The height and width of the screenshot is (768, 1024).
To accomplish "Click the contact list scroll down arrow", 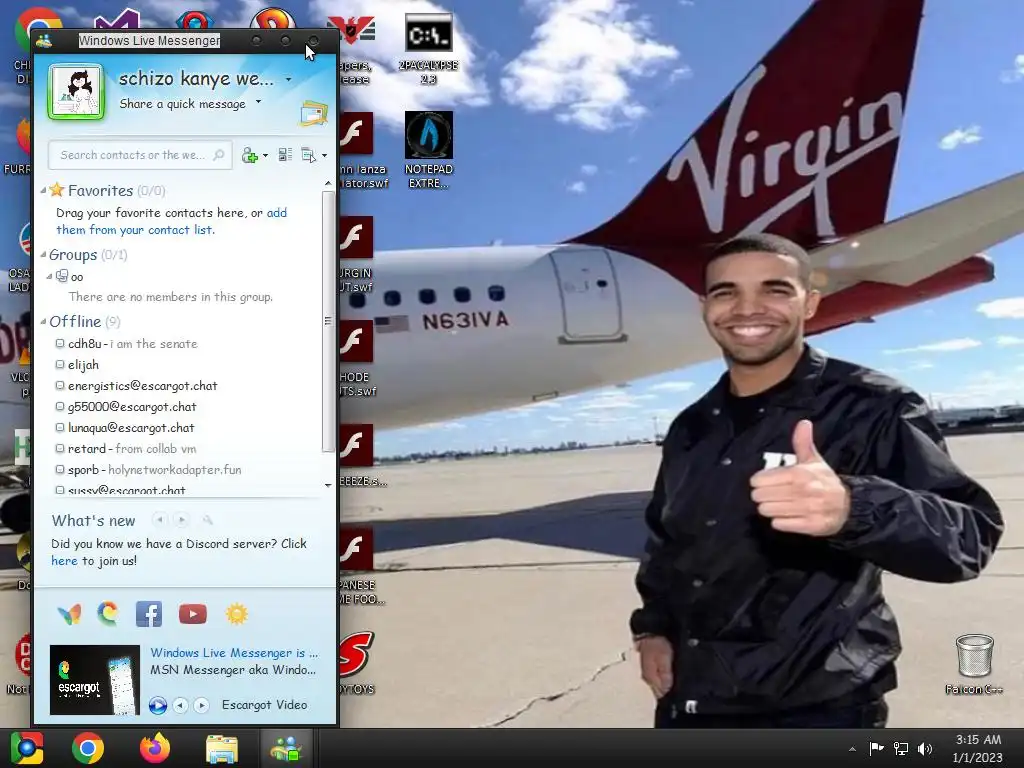I will pos(328,485).
